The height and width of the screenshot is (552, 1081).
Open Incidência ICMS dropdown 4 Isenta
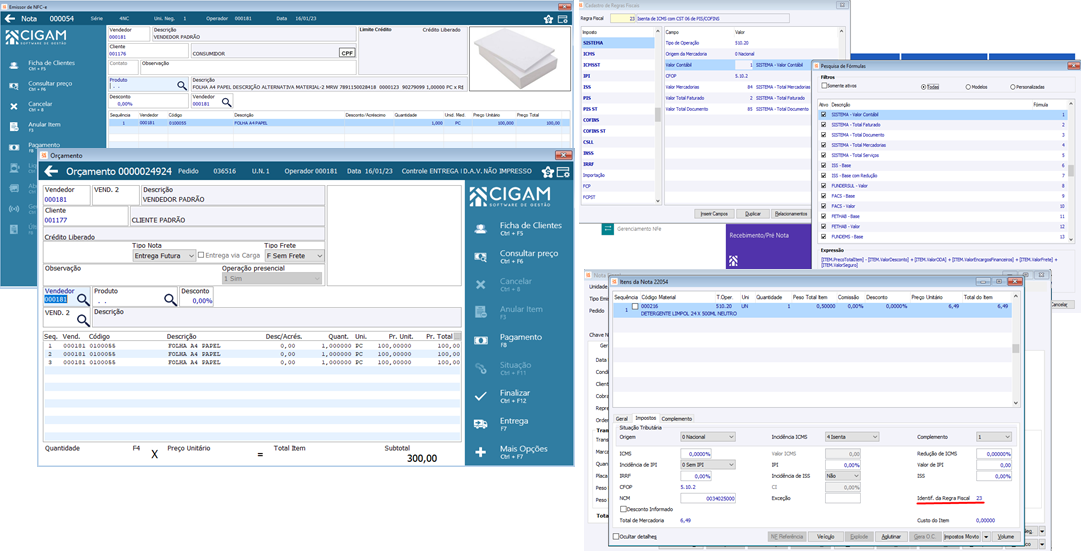click(x=852, y=437)
